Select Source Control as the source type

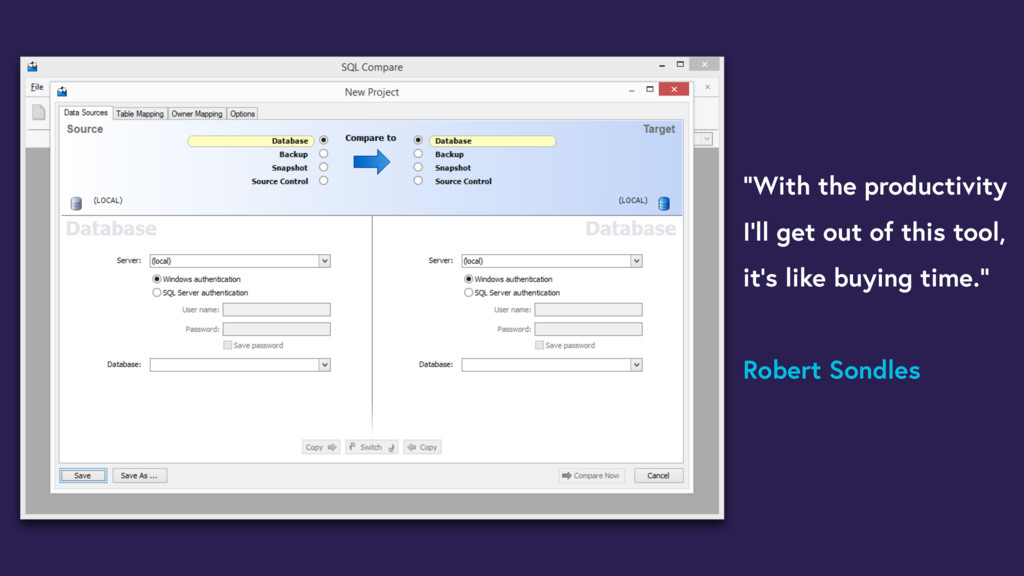[323, 181]
